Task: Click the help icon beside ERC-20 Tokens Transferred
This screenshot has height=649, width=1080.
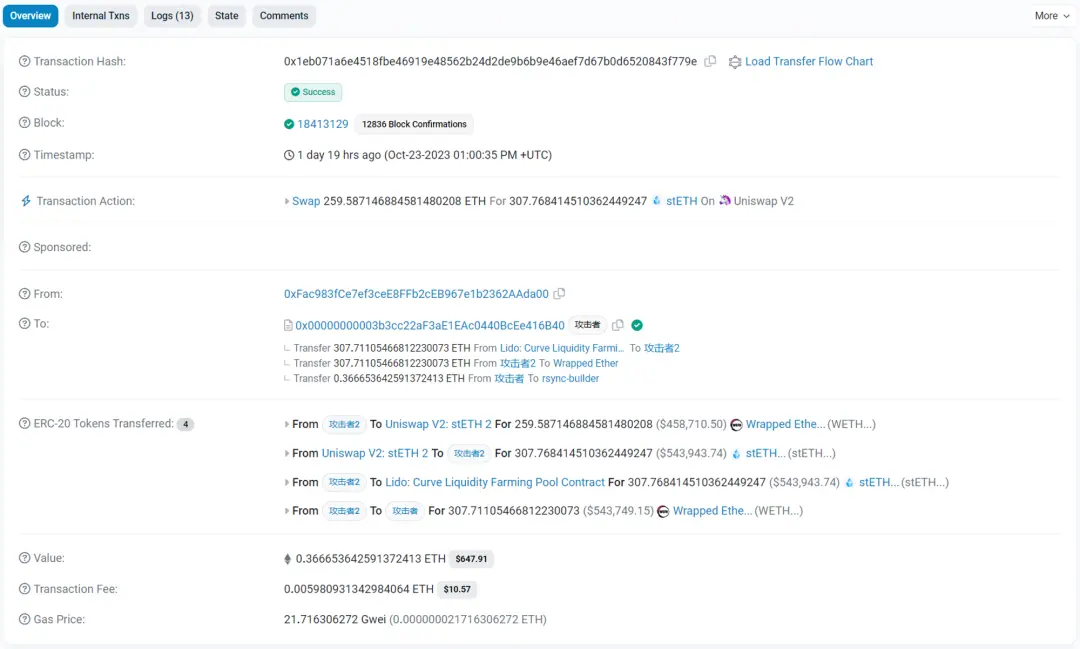Action: point(25,424)
